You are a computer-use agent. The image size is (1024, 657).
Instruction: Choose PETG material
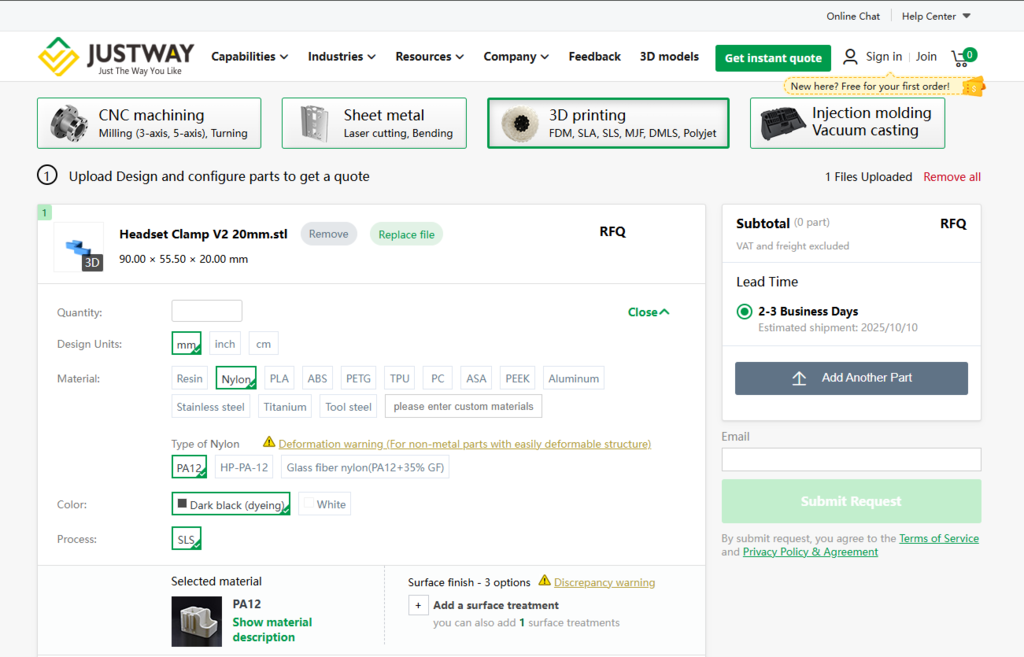point(358,378)
